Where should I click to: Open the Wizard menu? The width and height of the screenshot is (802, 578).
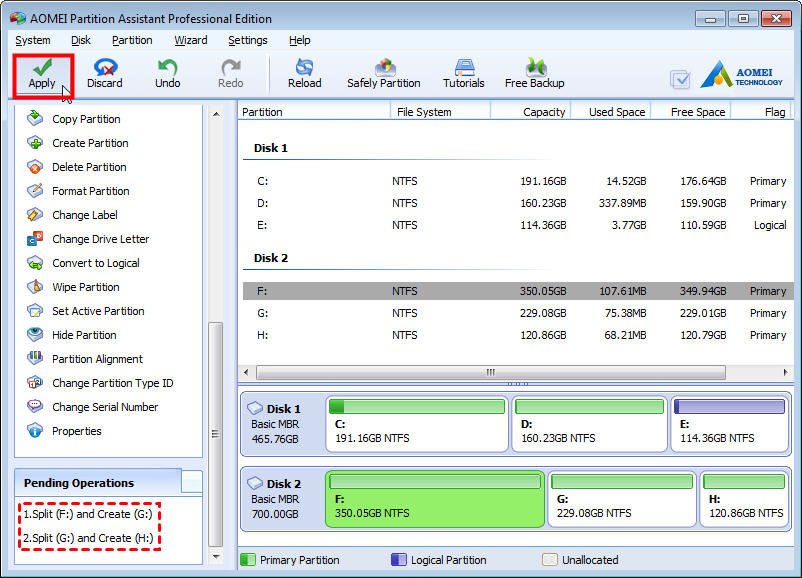(x=191, y=40)
